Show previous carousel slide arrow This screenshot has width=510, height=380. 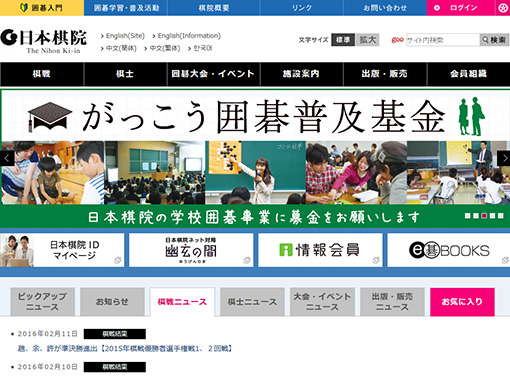(x=7, y=158)
